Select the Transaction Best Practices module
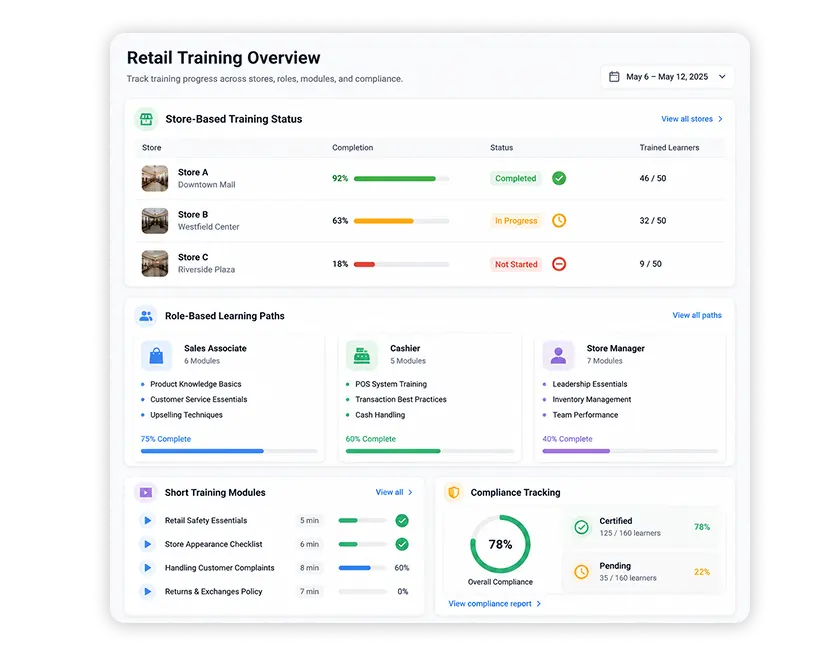The height and width of the screenshot is (656, 830). 401,399
